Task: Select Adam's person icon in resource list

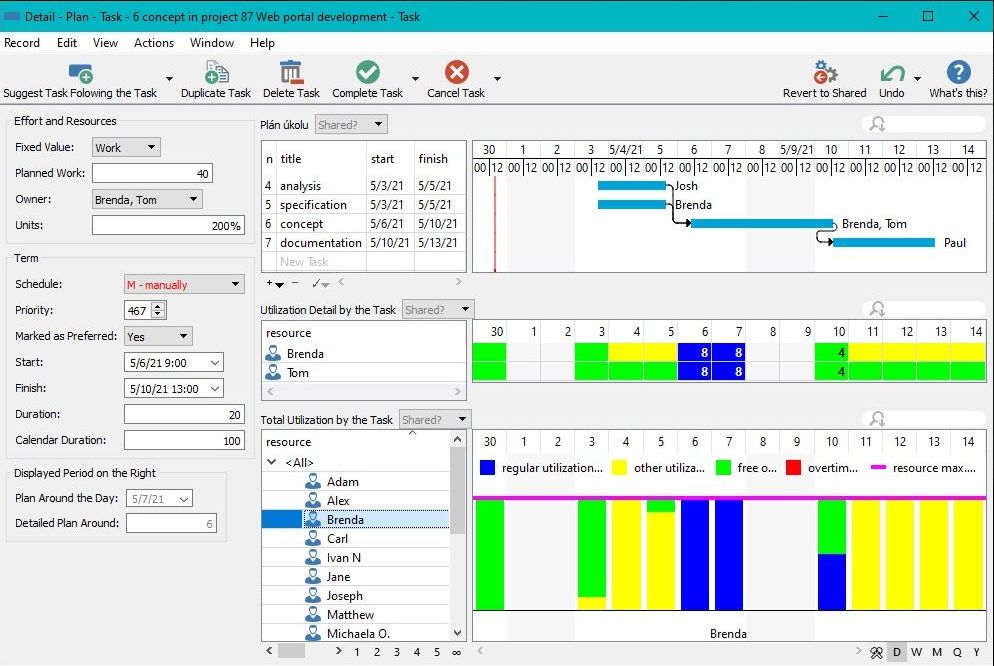Action: pos(313,482)
